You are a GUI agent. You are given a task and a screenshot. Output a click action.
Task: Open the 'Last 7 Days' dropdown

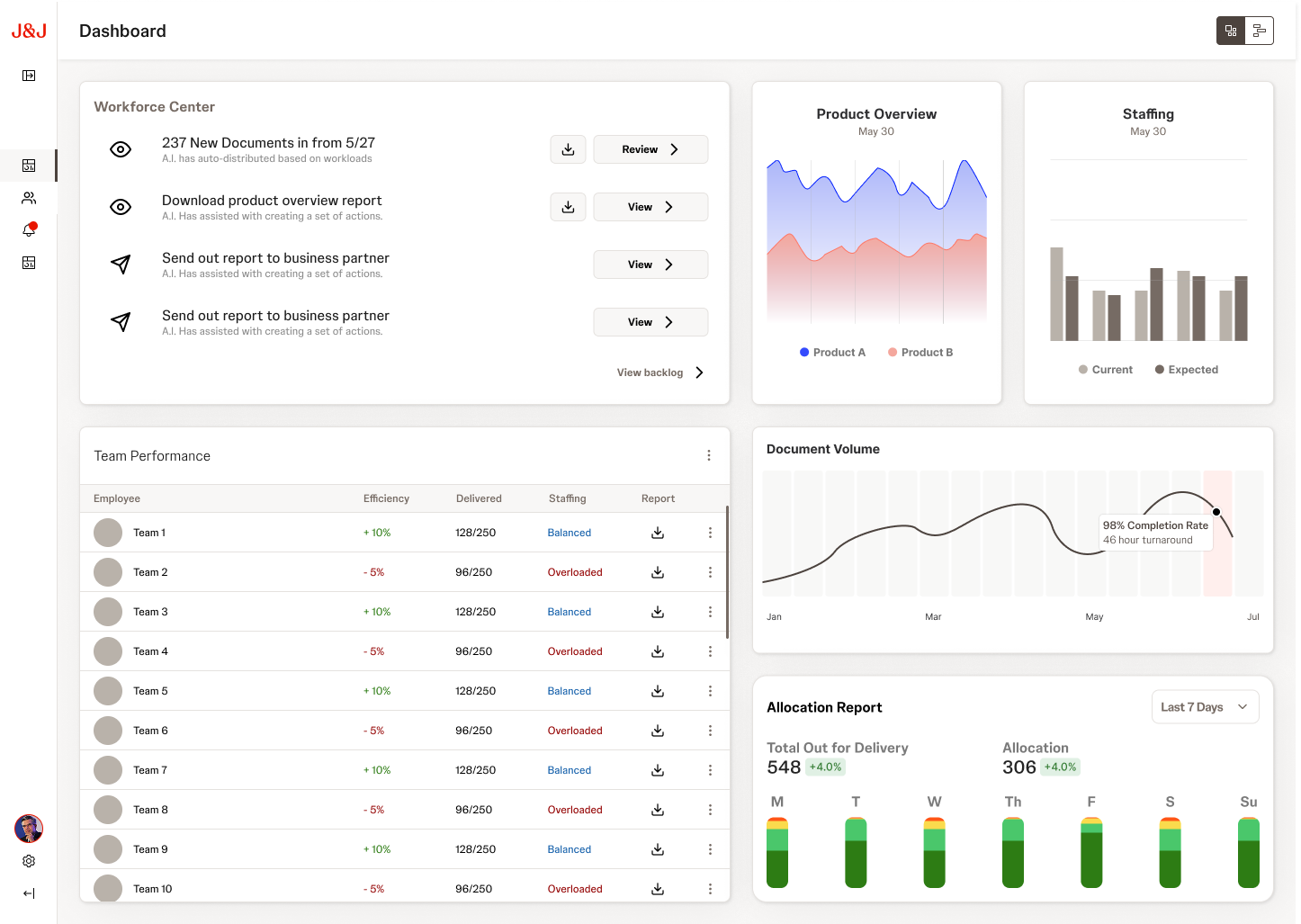point(1205,706)
